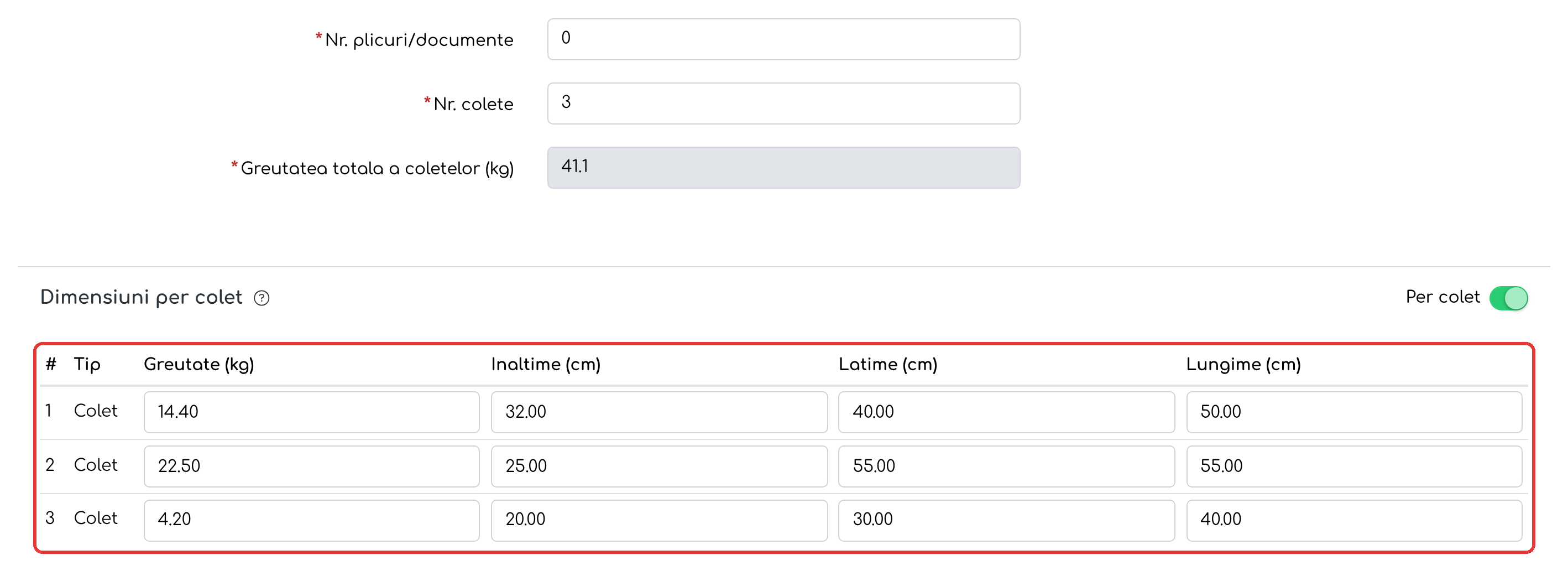1568x586 pixels.
Task: Click the Nr. plicuri/documente input field
Action: tap(783, 39)
